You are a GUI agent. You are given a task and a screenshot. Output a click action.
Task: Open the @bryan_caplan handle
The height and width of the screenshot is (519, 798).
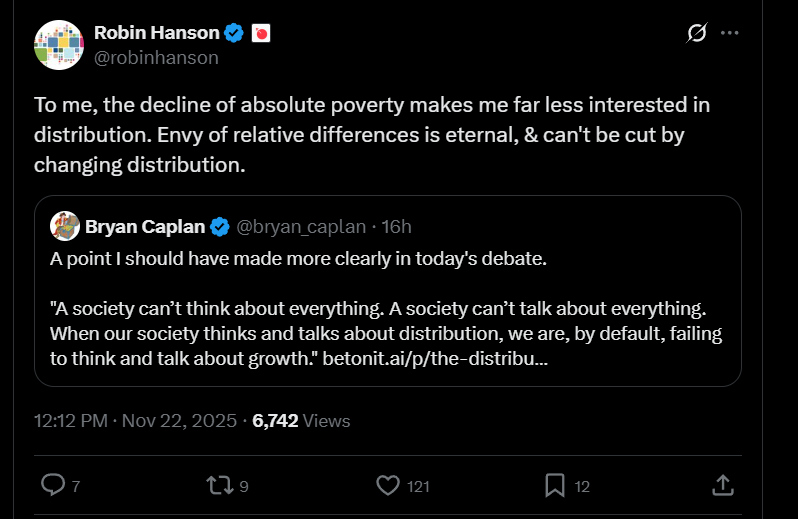(x=300, y=227)
